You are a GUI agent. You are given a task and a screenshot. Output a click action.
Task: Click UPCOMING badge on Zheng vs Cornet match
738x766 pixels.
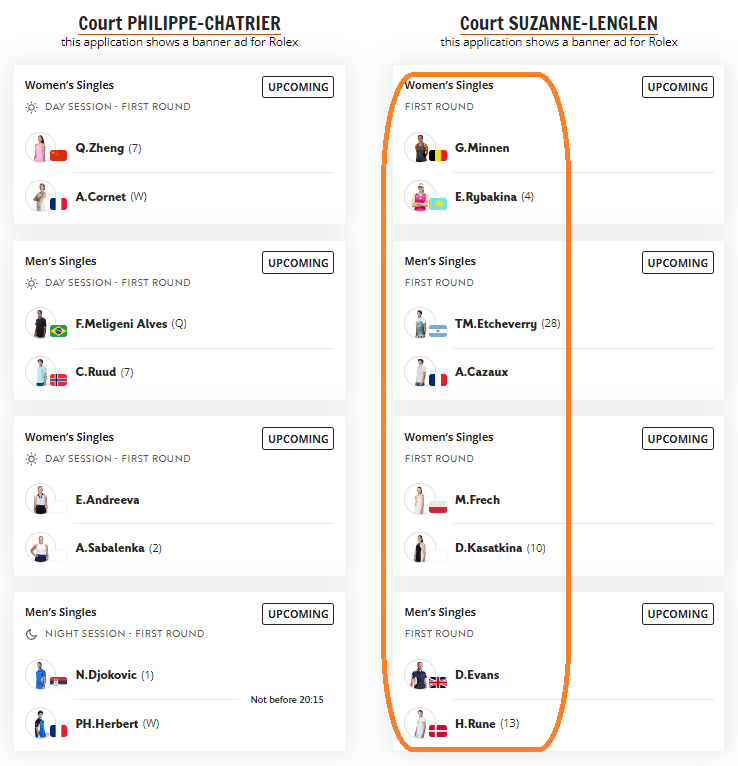pyautogui.click(x=298, y=87)
